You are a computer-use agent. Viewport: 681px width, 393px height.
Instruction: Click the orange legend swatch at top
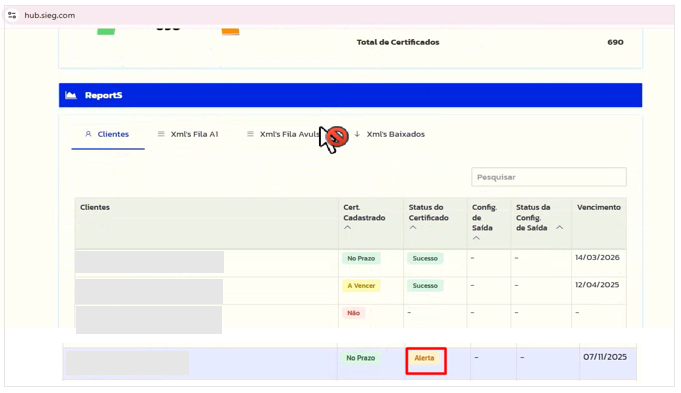click(x=231, y=31)
